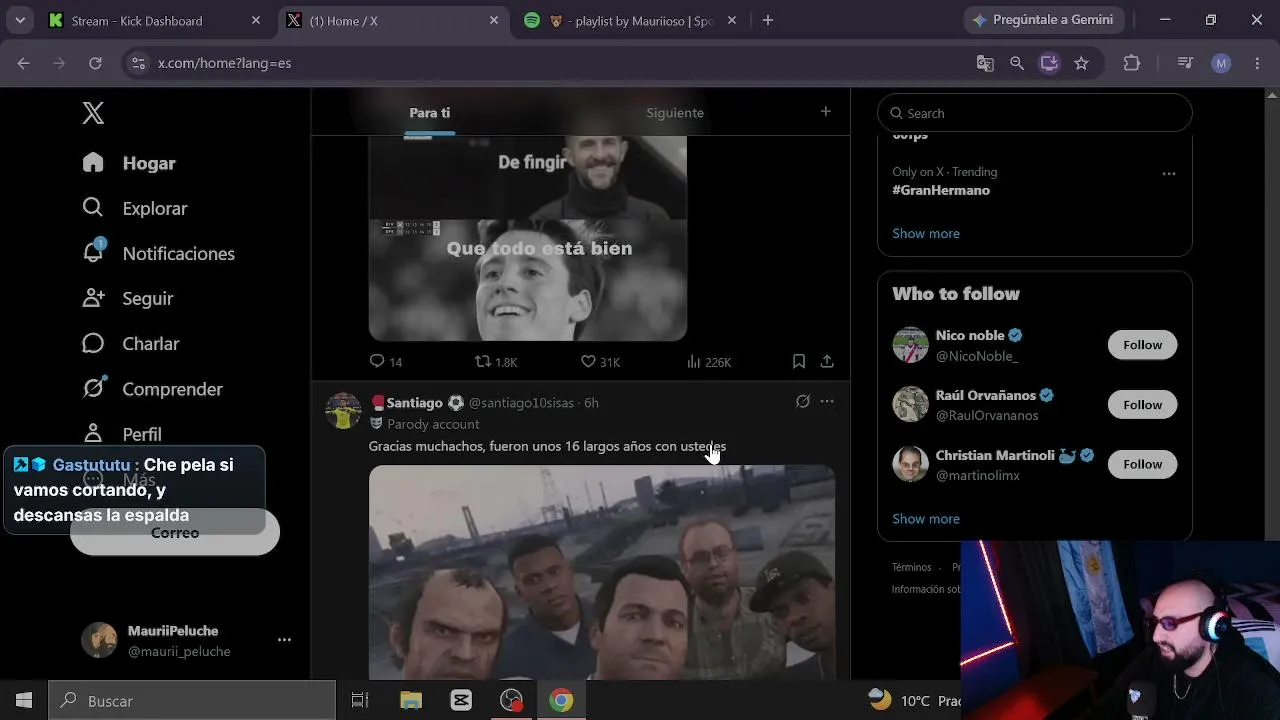This screenshot has width=1280, height=720.
Task: Click the Correo post button
Action: pos(175,533)
